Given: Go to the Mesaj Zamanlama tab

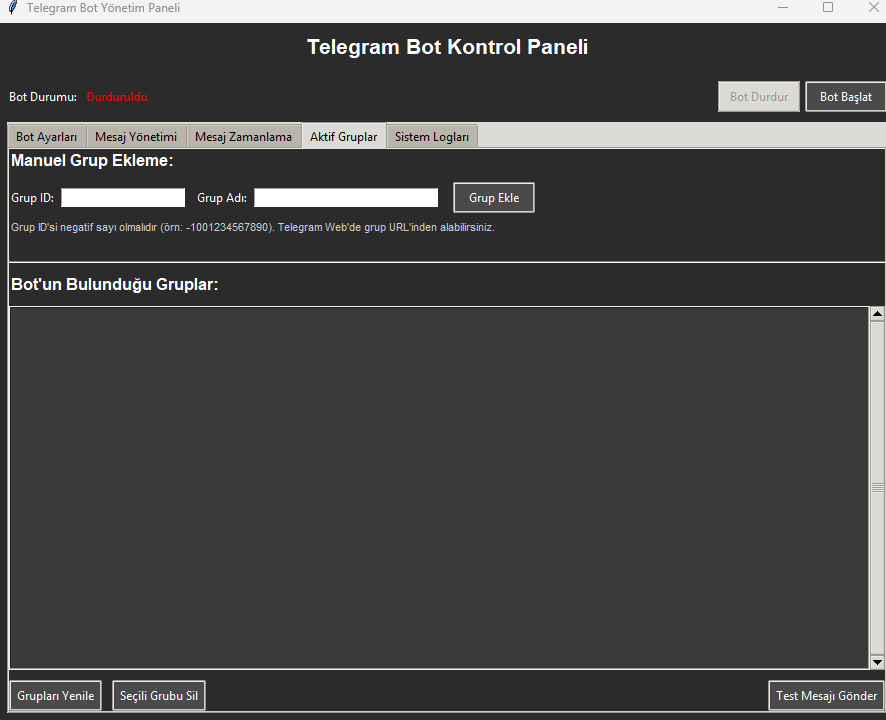Looking at the screenshot, I should [243, 137].
